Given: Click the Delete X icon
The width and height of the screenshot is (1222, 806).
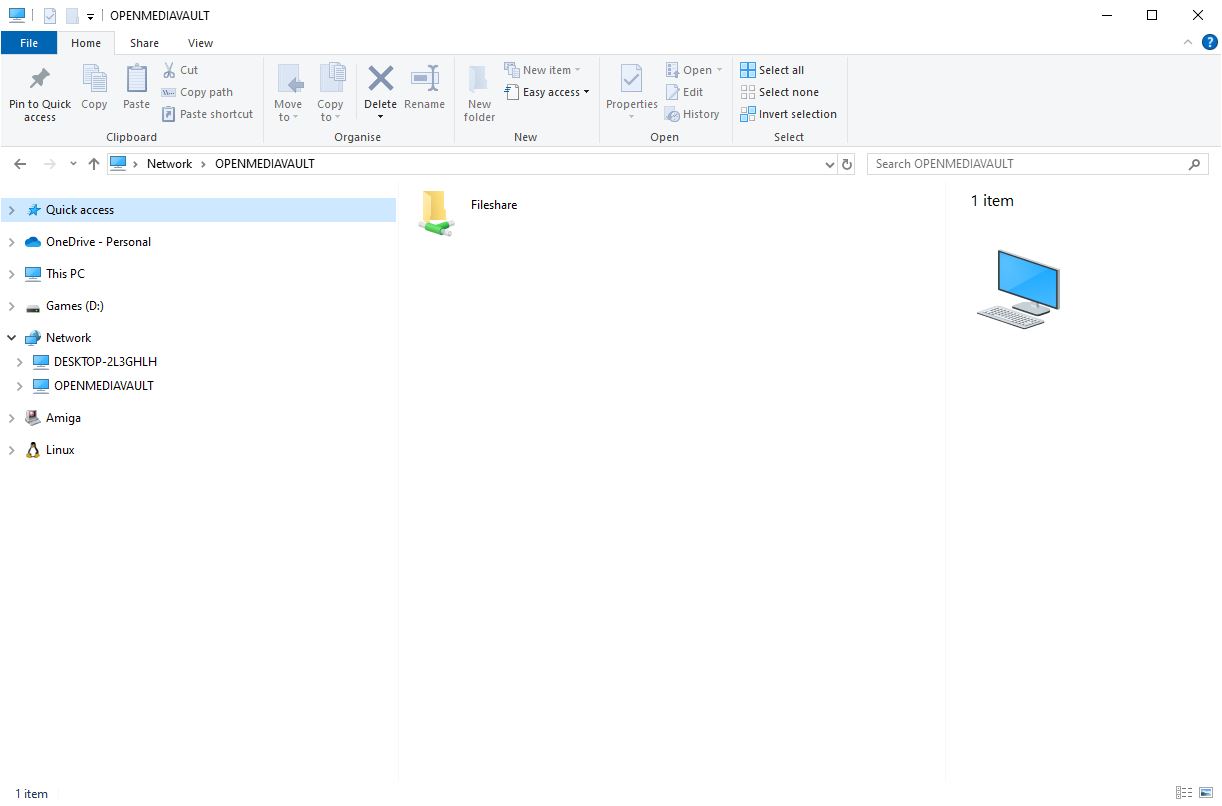Looking at the screenshot, I should pyautogui.click(x=380, y=78).
